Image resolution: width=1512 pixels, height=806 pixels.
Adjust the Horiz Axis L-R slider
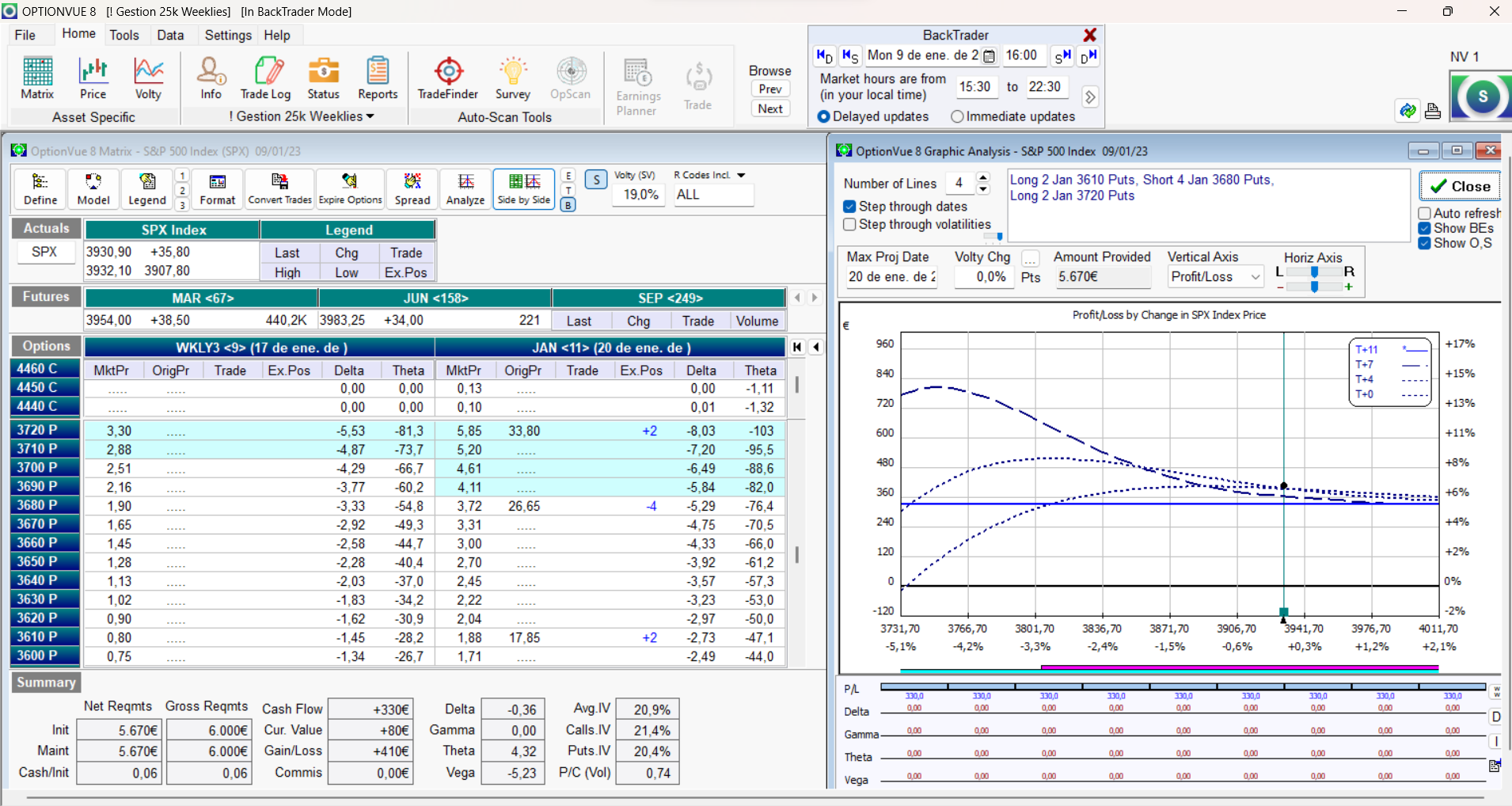coord(1314,272)
